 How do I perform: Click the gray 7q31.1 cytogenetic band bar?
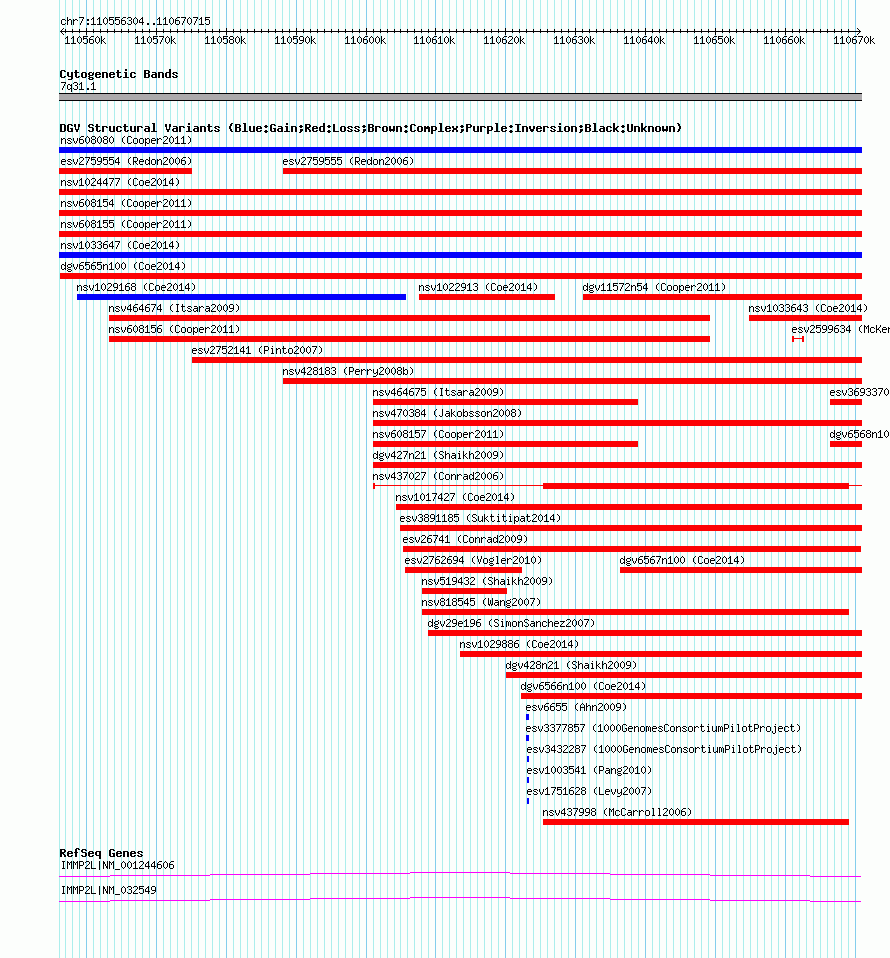pos(461,97)
